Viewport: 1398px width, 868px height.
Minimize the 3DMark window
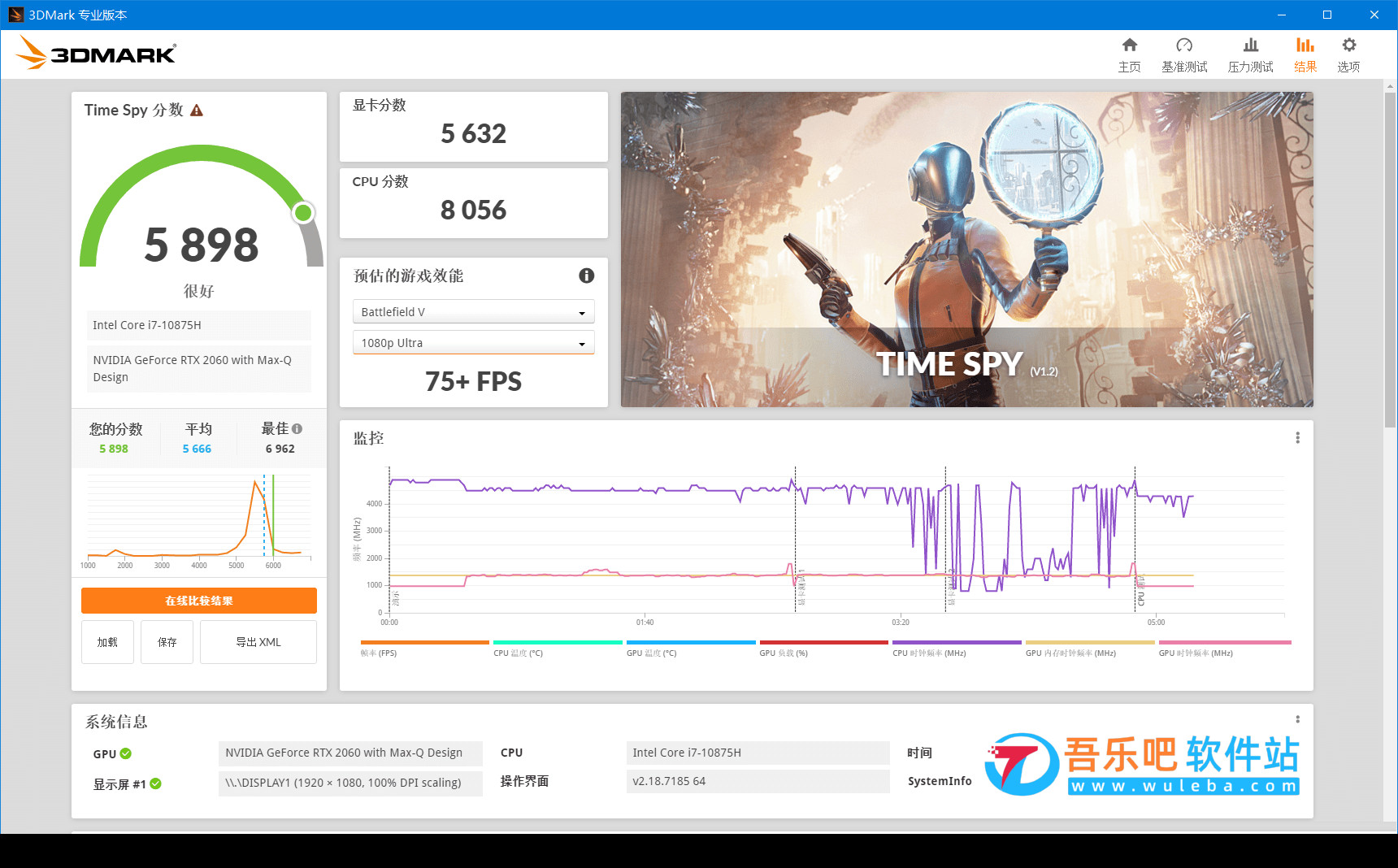(1281, 15)
